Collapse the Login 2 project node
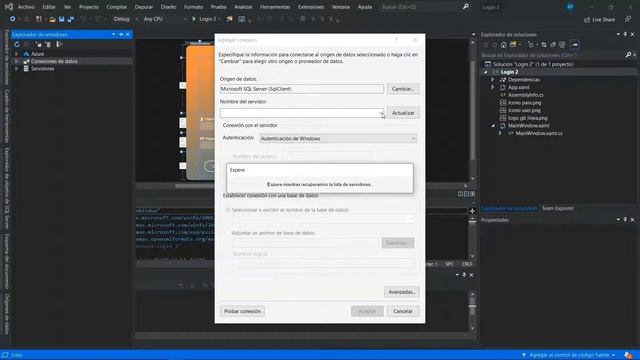This screenshot has height=360, width=640. (x=486, y=72)
